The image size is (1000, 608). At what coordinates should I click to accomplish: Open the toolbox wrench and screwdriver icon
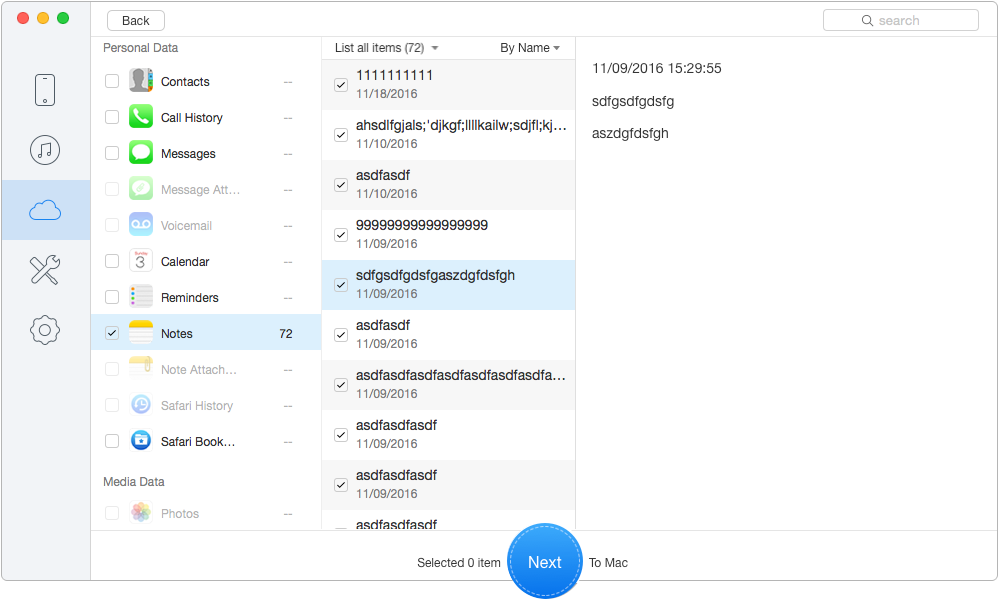point(45,270)
